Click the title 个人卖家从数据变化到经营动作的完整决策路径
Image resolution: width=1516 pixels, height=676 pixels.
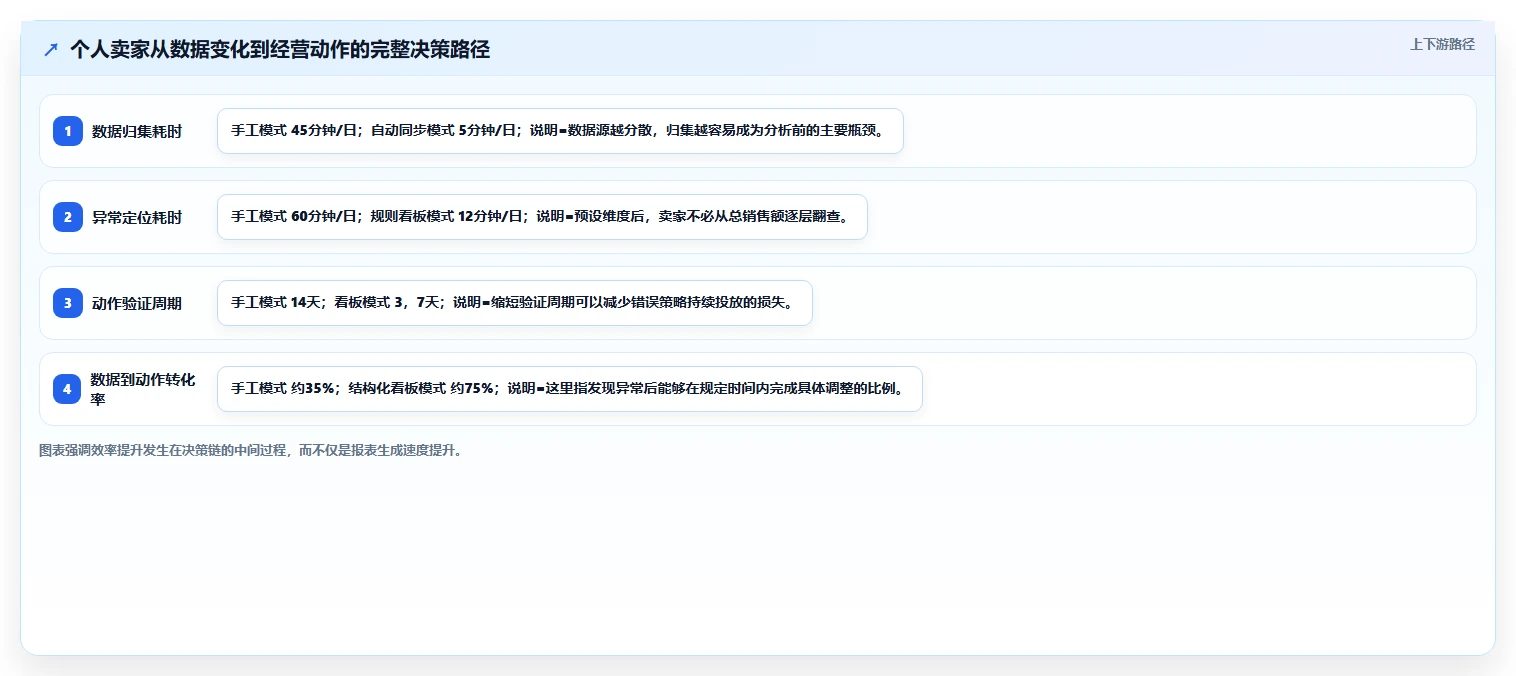(280, 49)
